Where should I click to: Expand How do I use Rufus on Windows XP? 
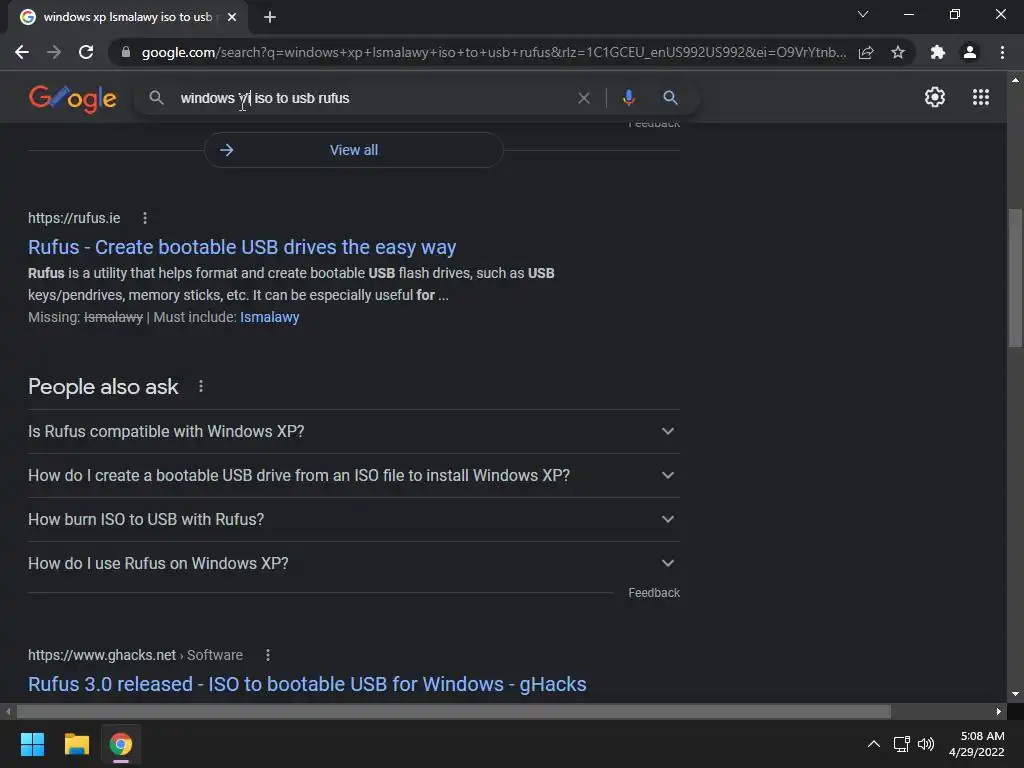click(353, 563)
